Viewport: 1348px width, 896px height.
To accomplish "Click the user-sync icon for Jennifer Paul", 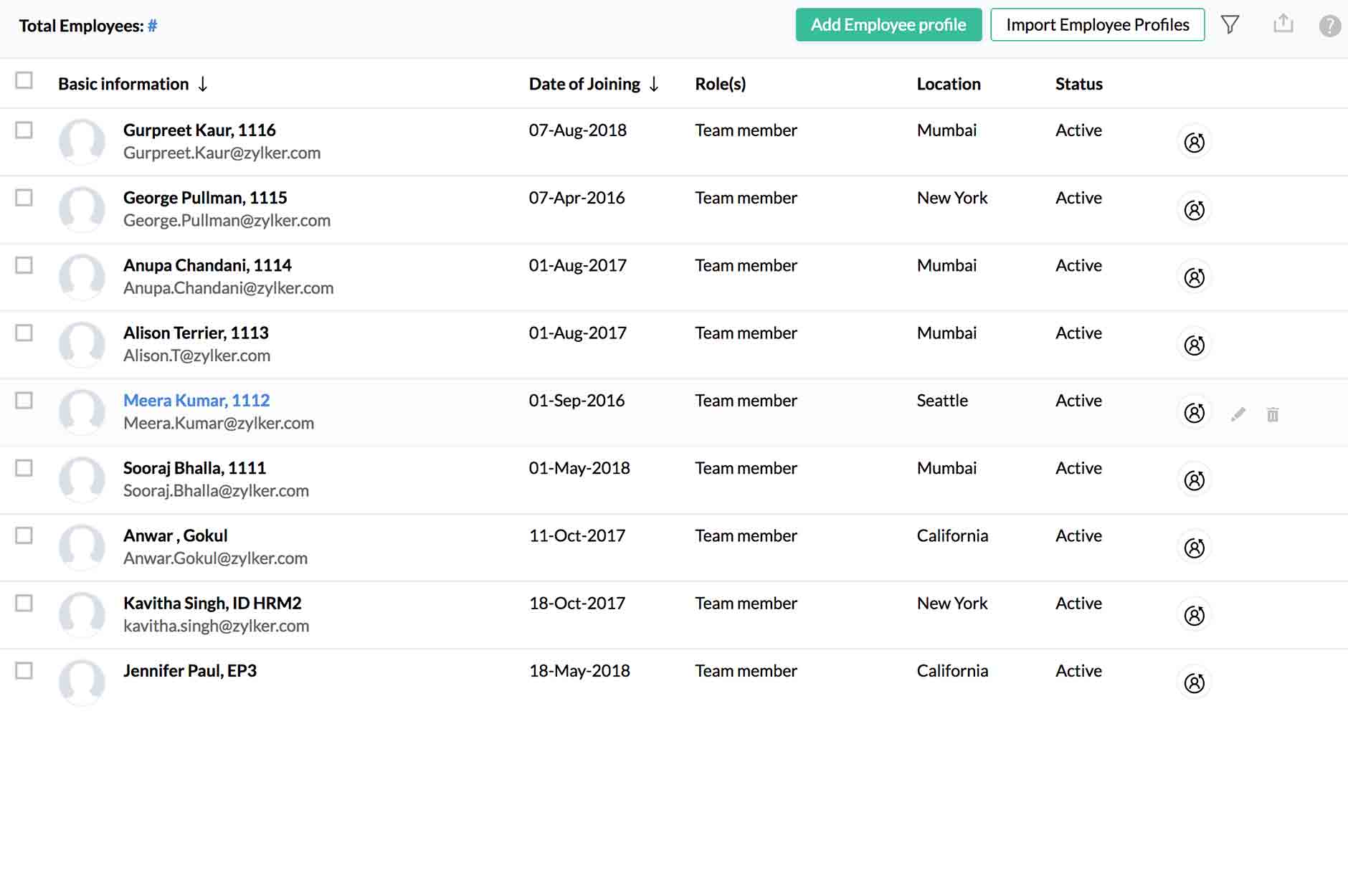I will 1194,682.
